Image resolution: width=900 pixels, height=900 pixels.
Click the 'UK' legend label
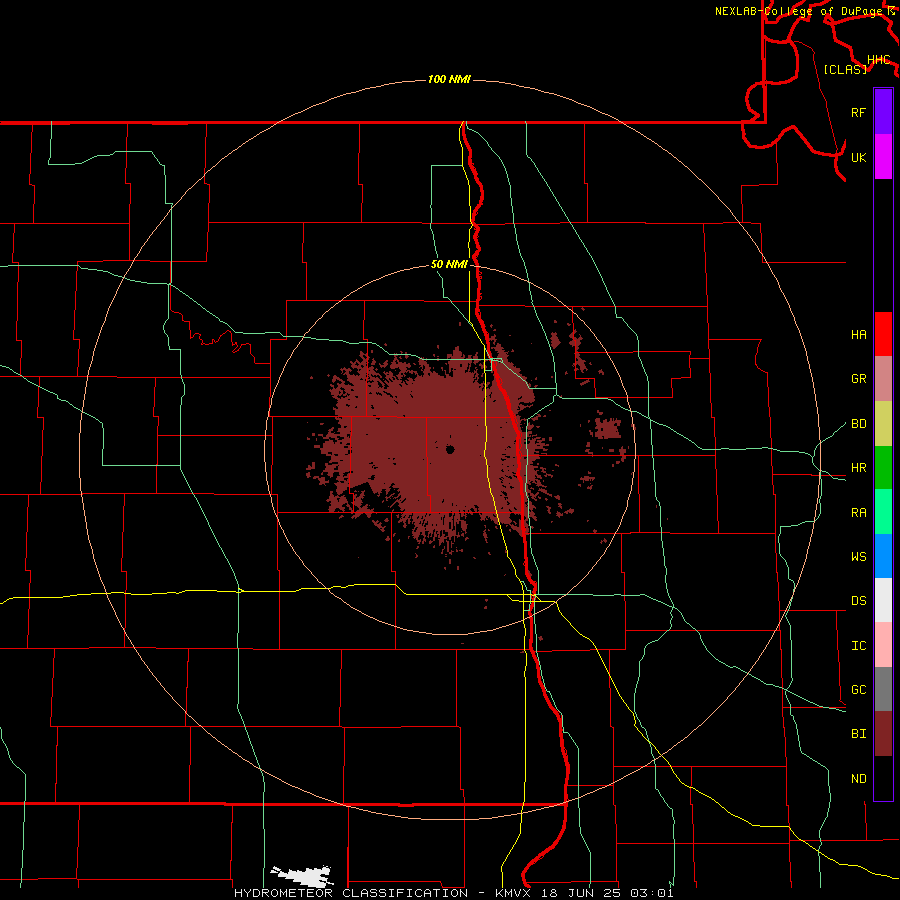(x=858, y=157)
